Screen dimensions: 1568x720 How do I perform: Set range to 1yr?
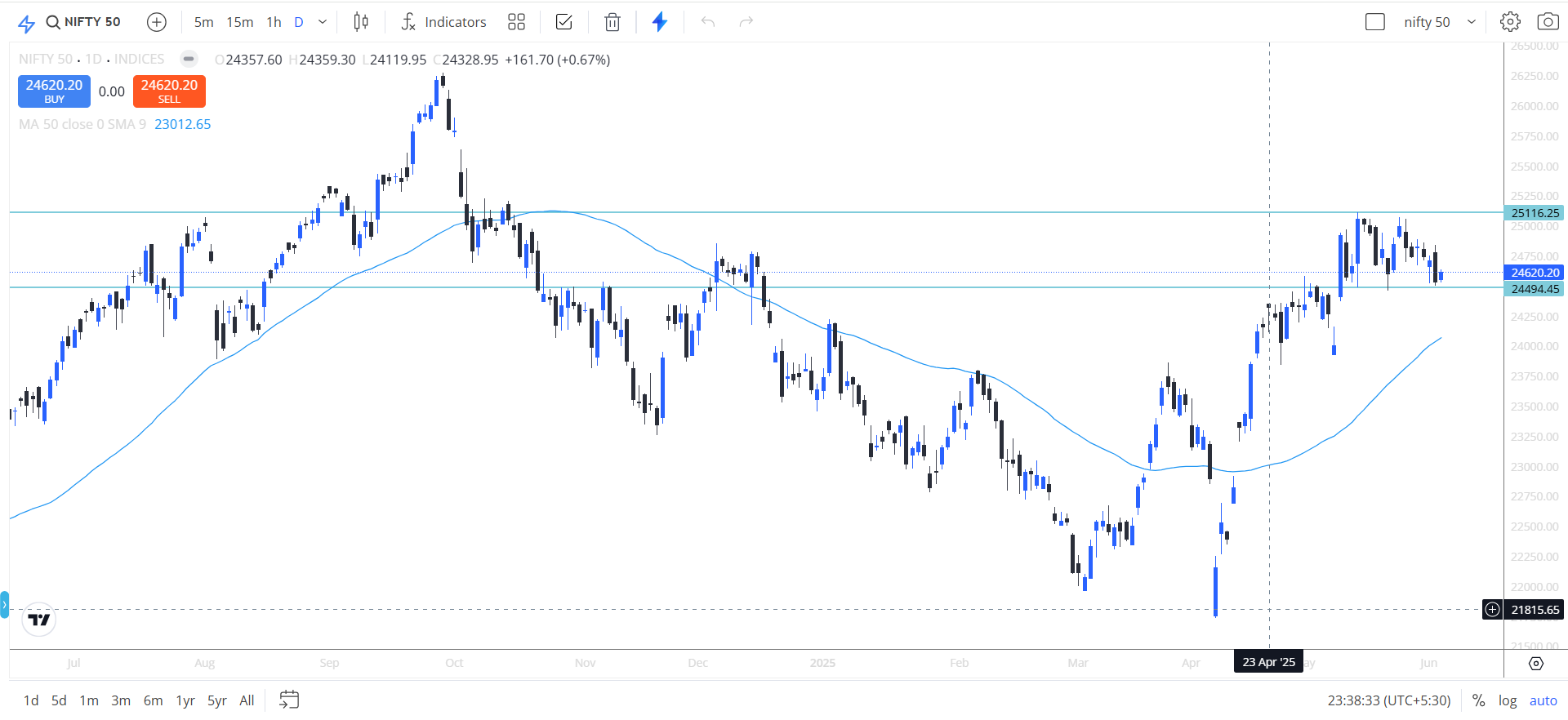[185, 700]
